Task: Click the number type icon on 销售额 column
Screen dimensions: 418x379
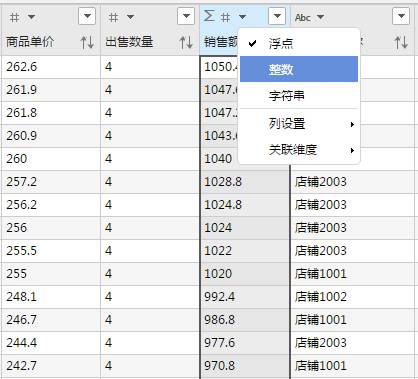Action: click(x=226, y=17)
